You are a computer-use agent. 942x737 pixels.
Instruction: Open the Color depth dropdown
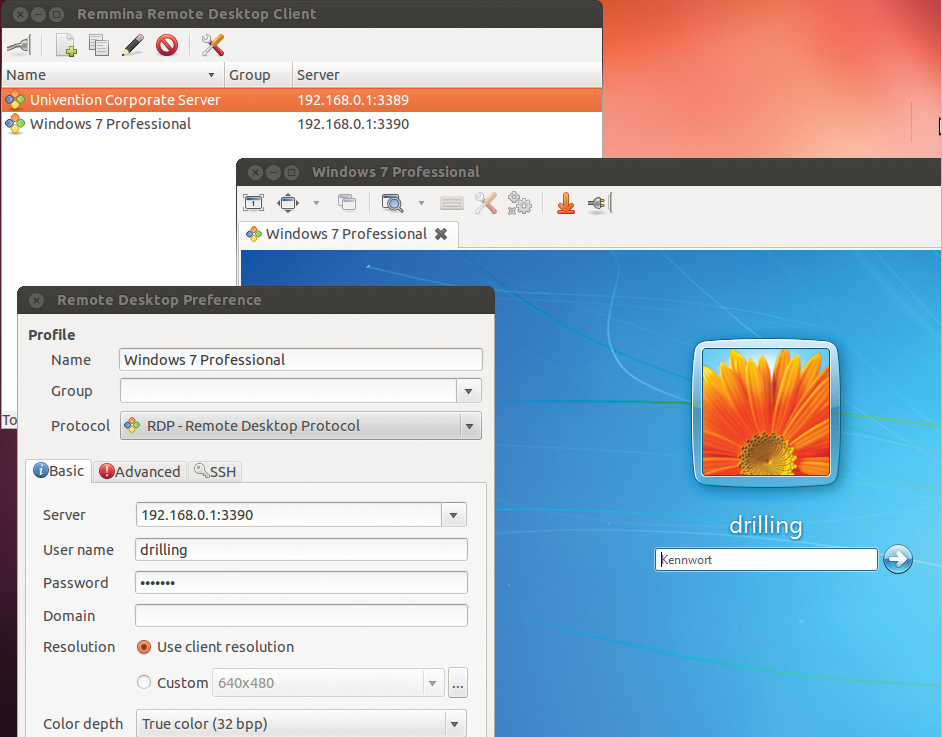[455, 723]
